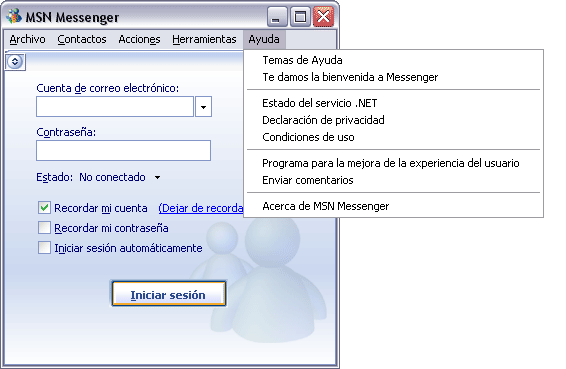This screenshot has height=369, width=566.
Task: Click the Contraseña password field
Action: click(x=123, y=150)
